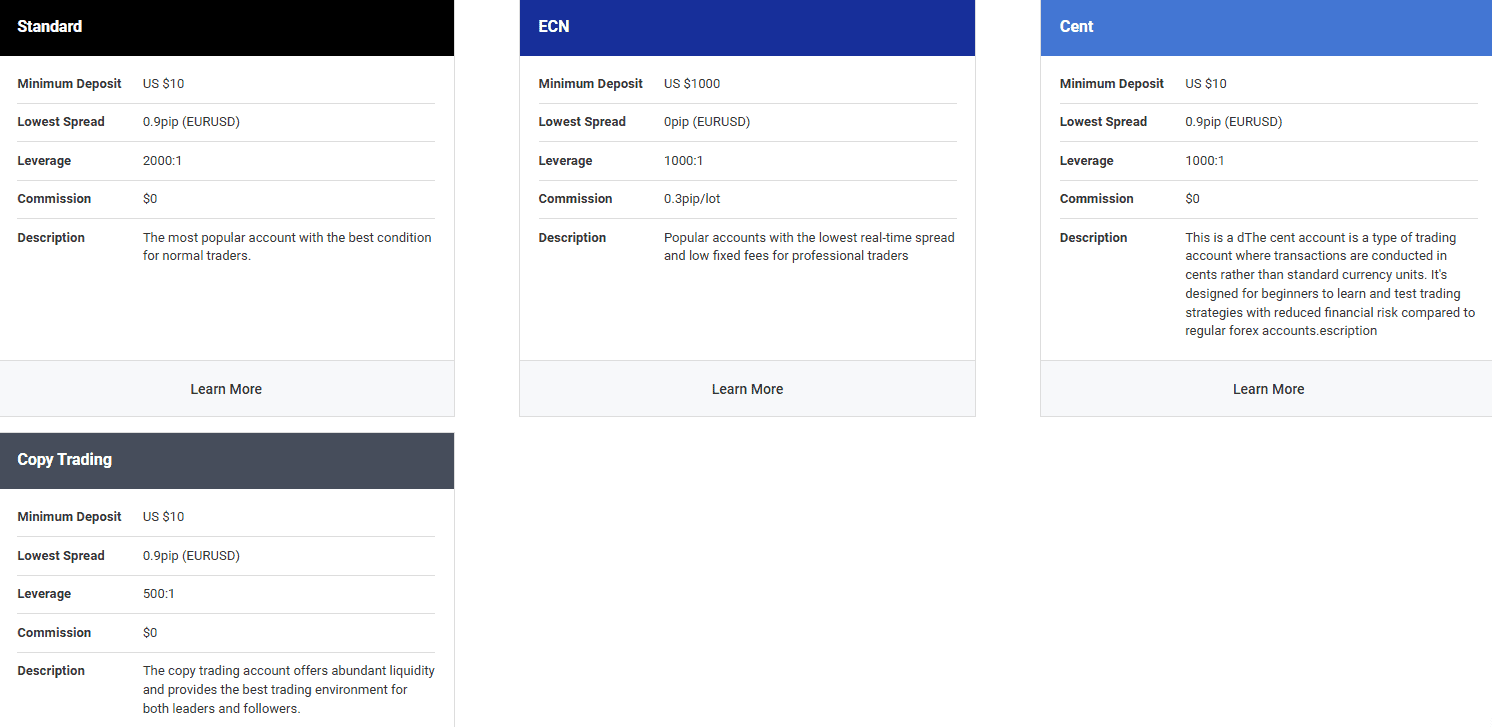Image resolution: width=1492 pixels, height=727 pixels.
Task: Click the Standard account description text
Action: coord(287,246)
